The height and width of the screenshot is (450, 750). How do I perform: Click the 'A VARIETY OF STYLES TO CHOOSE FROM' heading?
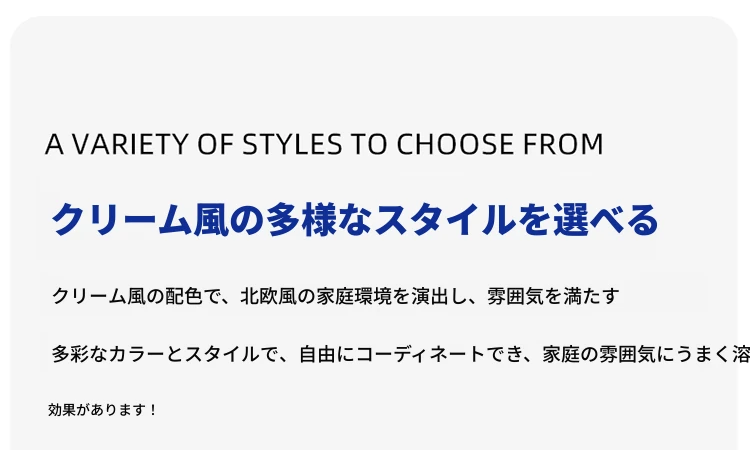click(324, 144)
